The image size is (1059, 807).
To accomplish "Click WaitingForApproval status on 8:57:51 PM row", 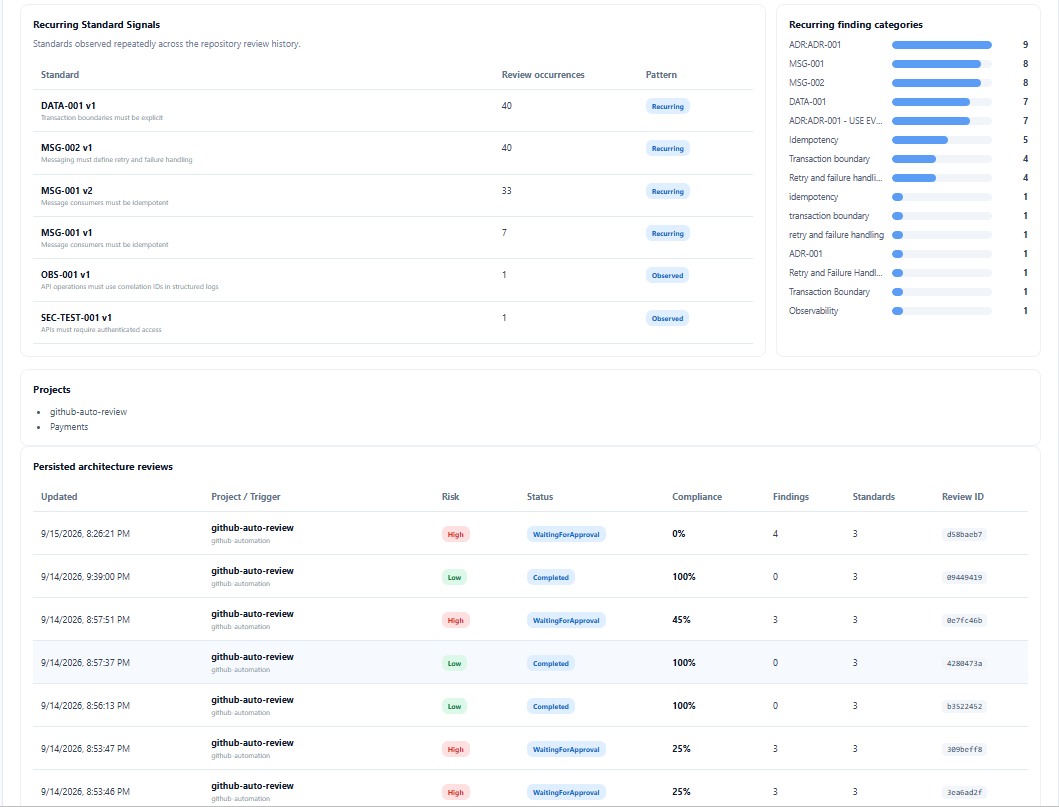I will pyautogui.click(x=566, y=621).
